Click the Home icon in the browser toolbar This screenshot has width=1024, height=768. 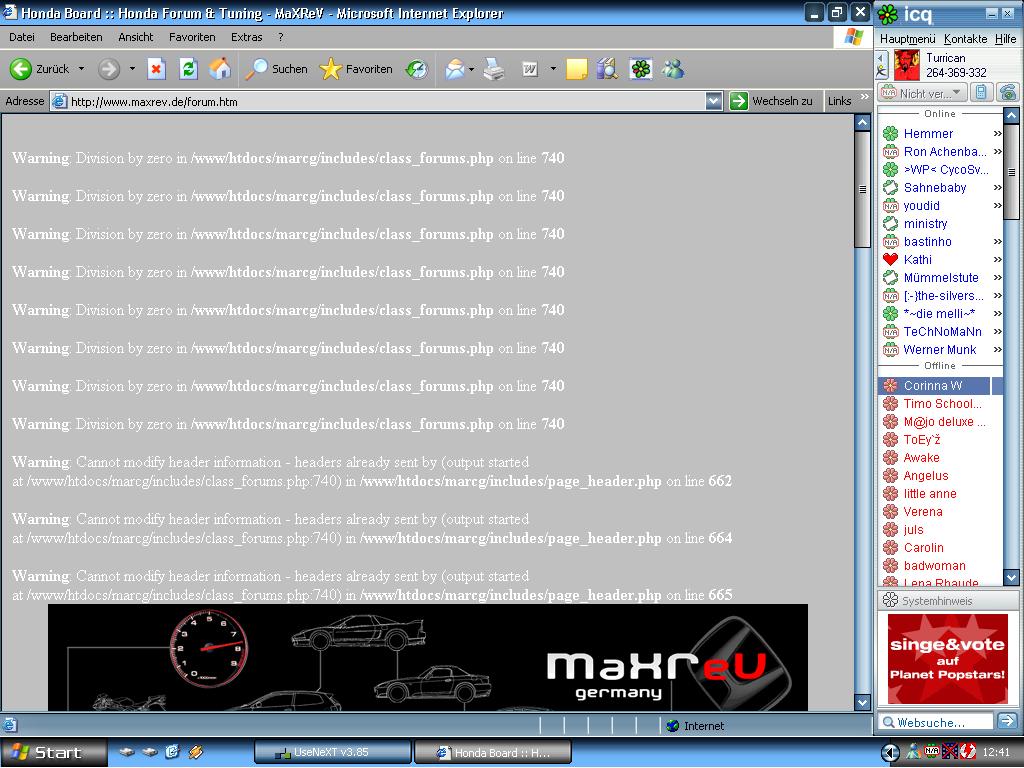pos(220,69)
